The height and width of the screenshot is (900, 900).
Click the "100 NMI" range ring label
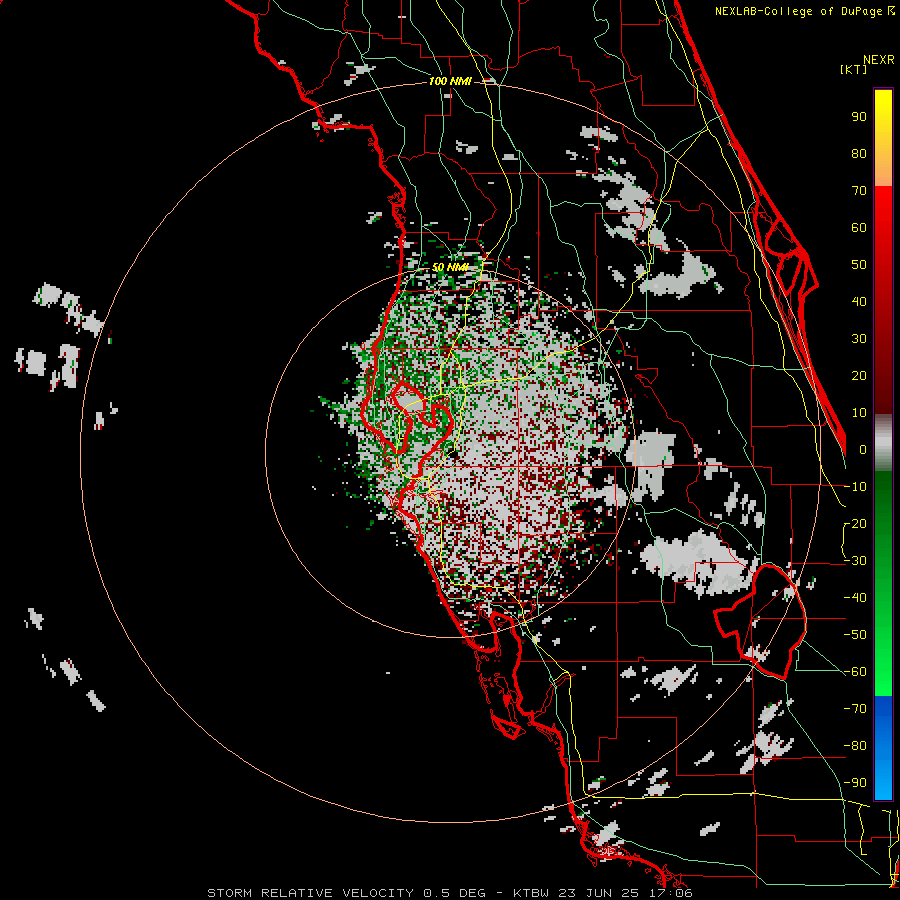(450, 82)
